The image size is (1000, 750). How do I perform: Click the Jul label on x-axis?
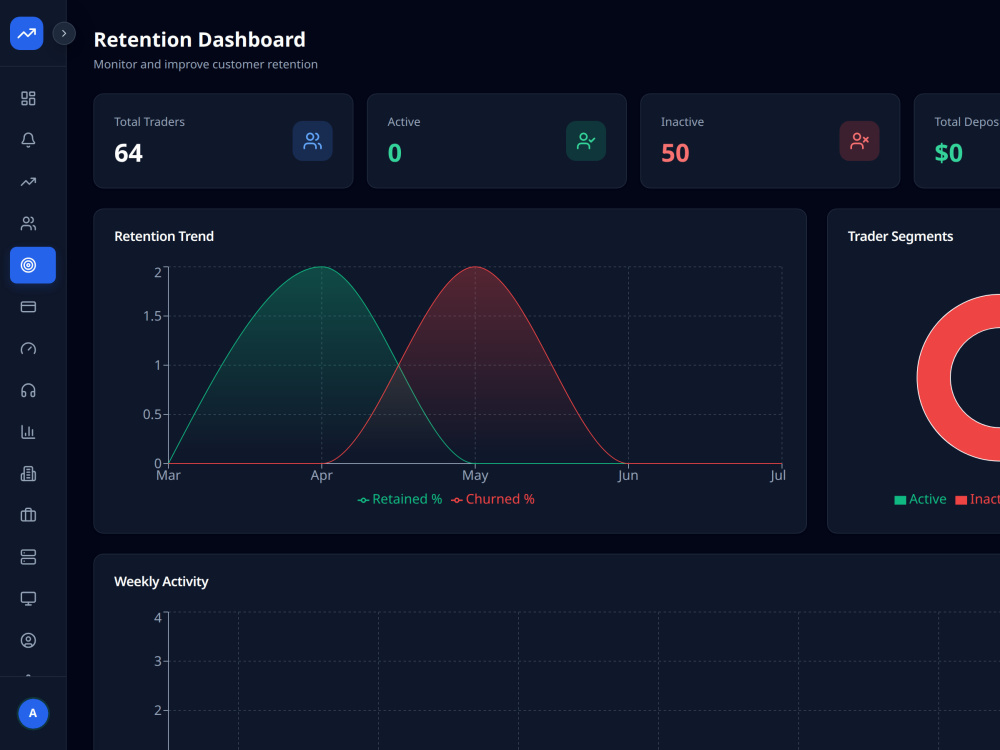777,475
